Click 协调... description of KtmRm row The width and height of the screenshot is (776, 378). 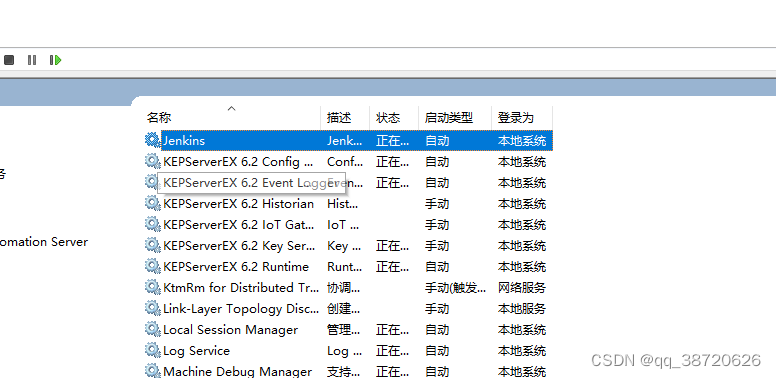click(343, 287)
